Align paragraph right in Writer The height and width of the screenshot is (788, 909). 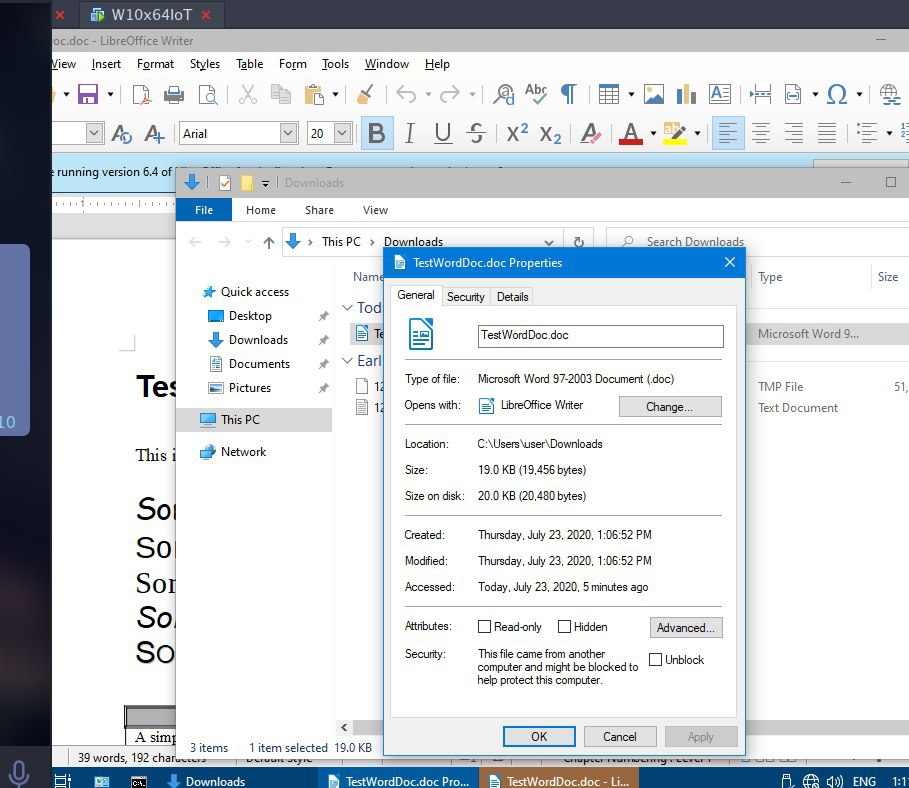coord(794,133)
